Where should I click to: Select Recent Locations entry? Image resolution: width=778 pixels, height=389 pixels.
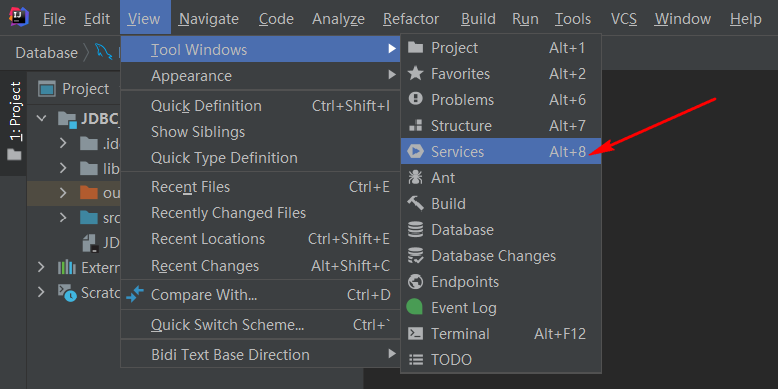[x=260, y=239]
